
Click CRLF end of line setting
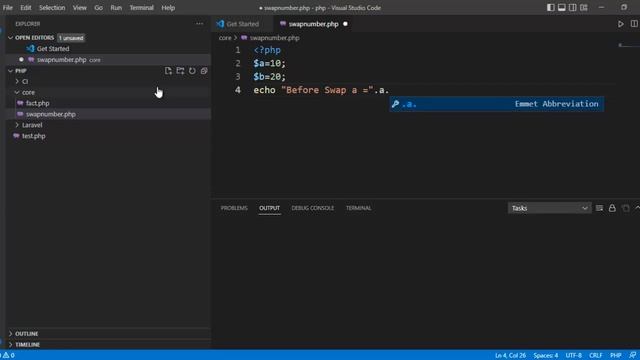[596, 356]
